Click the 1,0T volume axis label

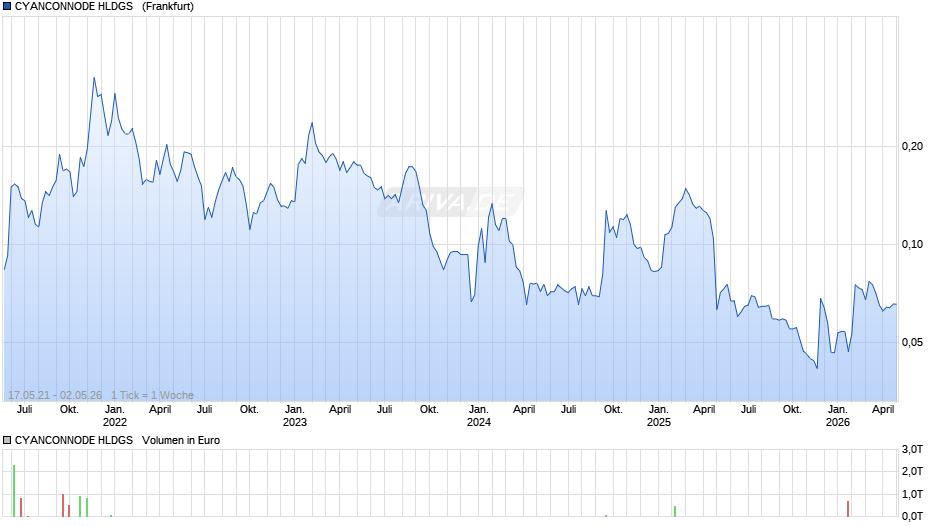click(x=912, y=494)
